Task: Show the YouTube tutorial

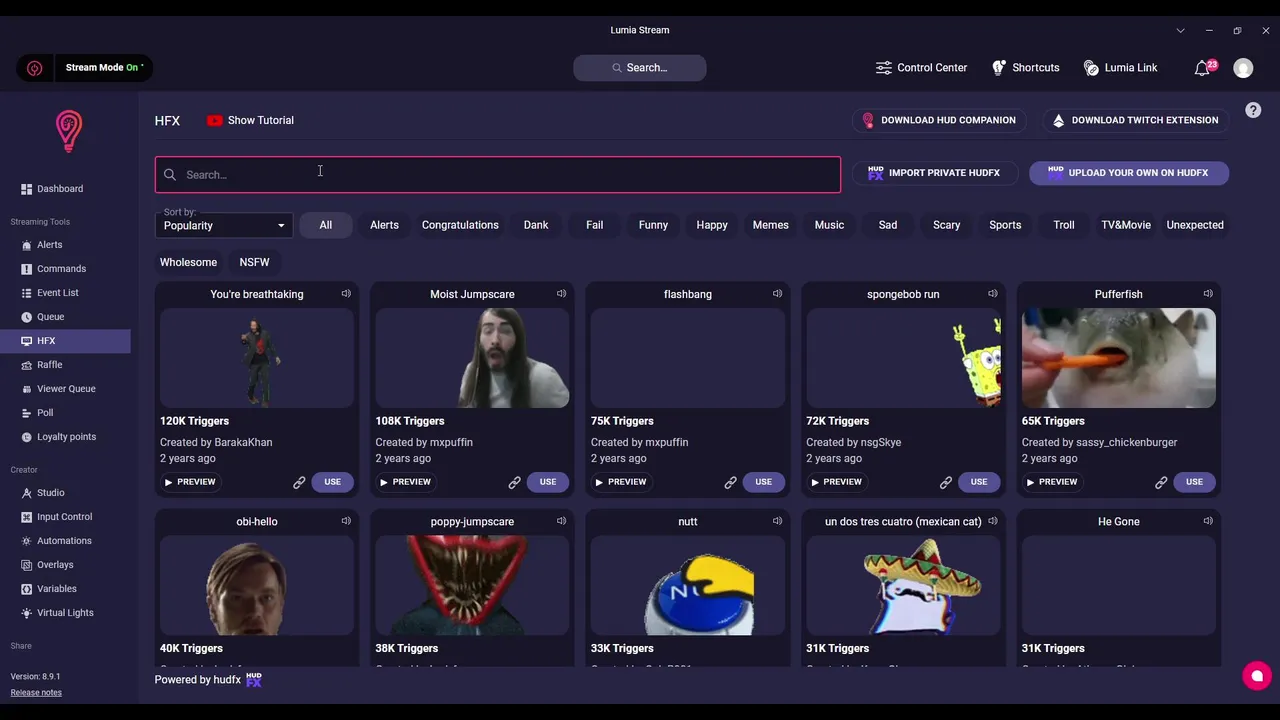Action: tap(250, 120)
